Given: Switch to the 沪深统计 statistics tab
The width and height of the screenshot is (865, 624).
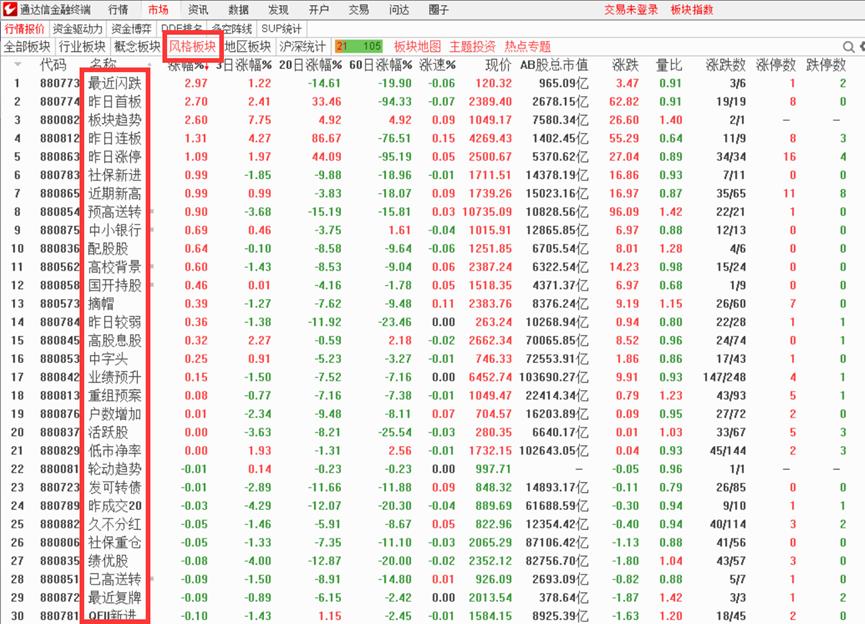Looking at the screenshot, I should pyautogui.click(x=302, y=46).
